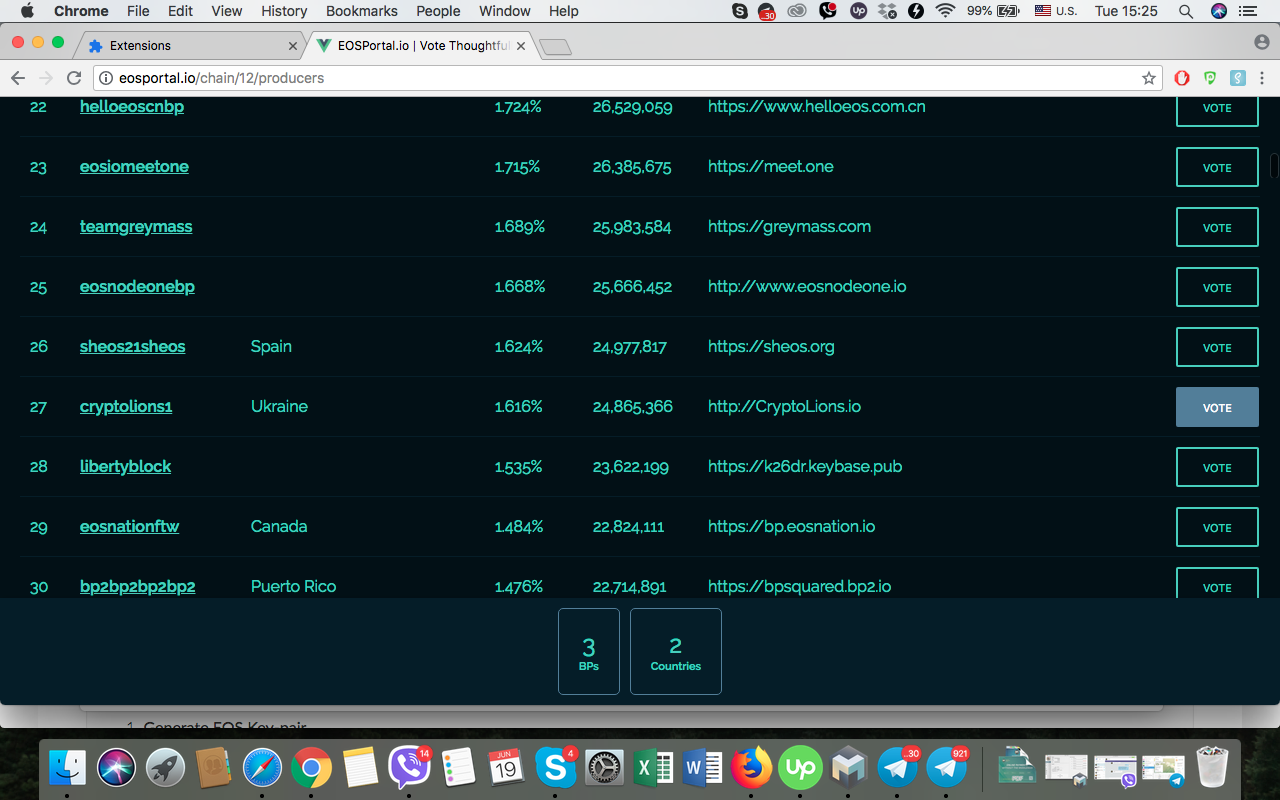This screenshot has height=800, width=1280.
Task: Open Spotlight search in the menu bar
Action: pyautogui.click(x=1186, y=11)
